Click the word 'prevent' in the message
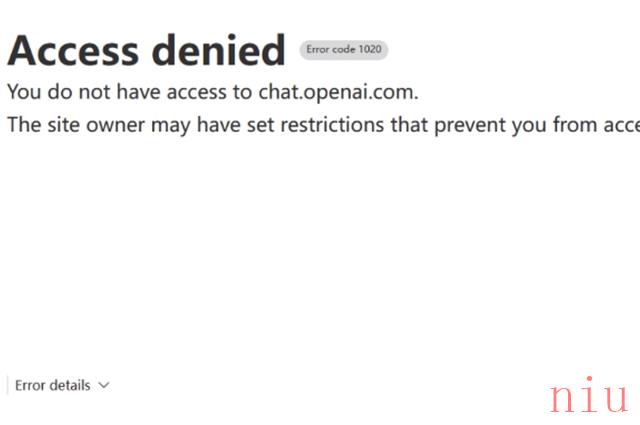The image size is (640, 425). (x=469, y=125)
